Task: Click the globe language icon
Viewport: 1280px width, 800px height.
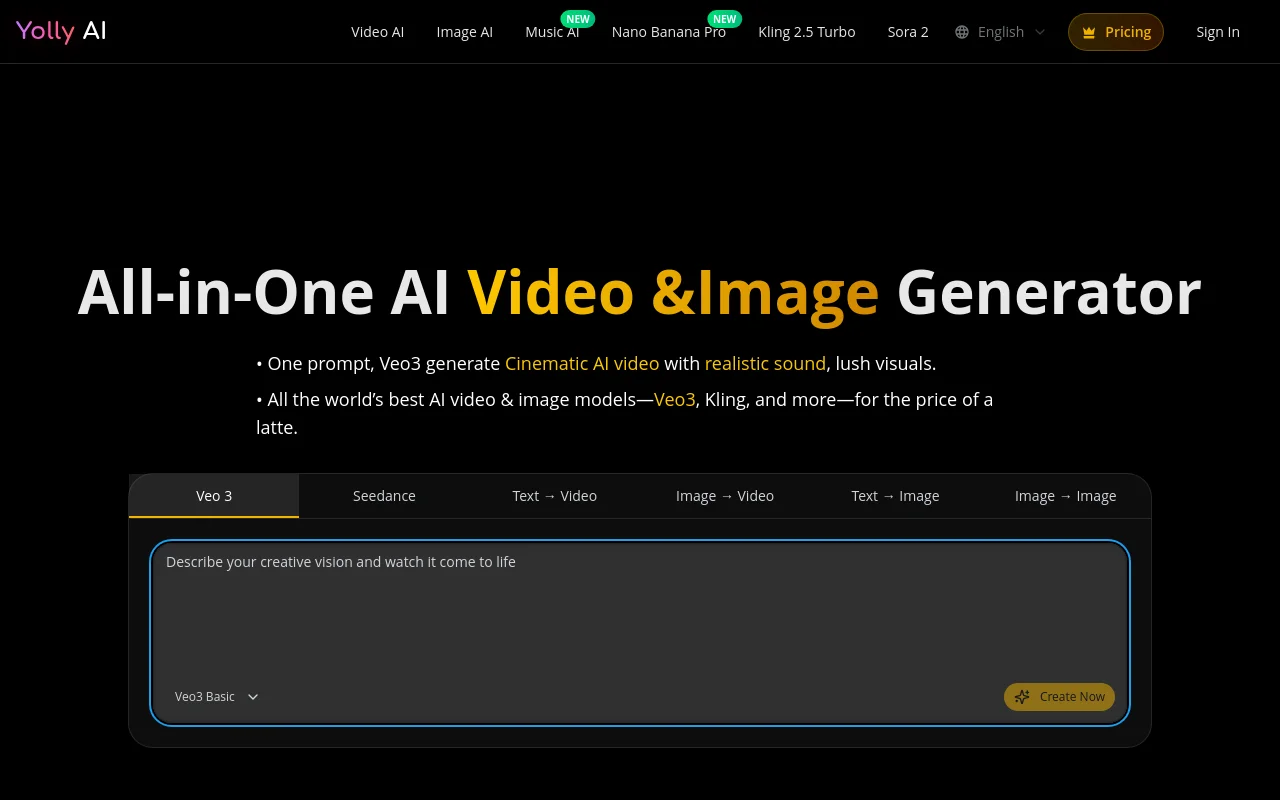Action: click(962, 32)
